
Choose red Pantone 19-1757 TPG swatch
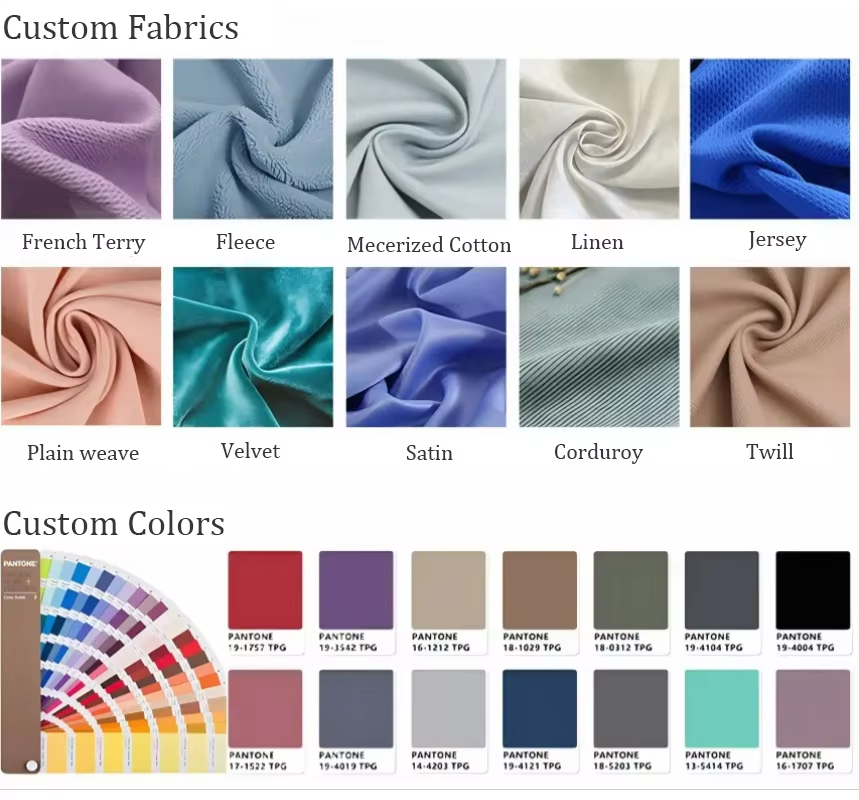(265, 602)
